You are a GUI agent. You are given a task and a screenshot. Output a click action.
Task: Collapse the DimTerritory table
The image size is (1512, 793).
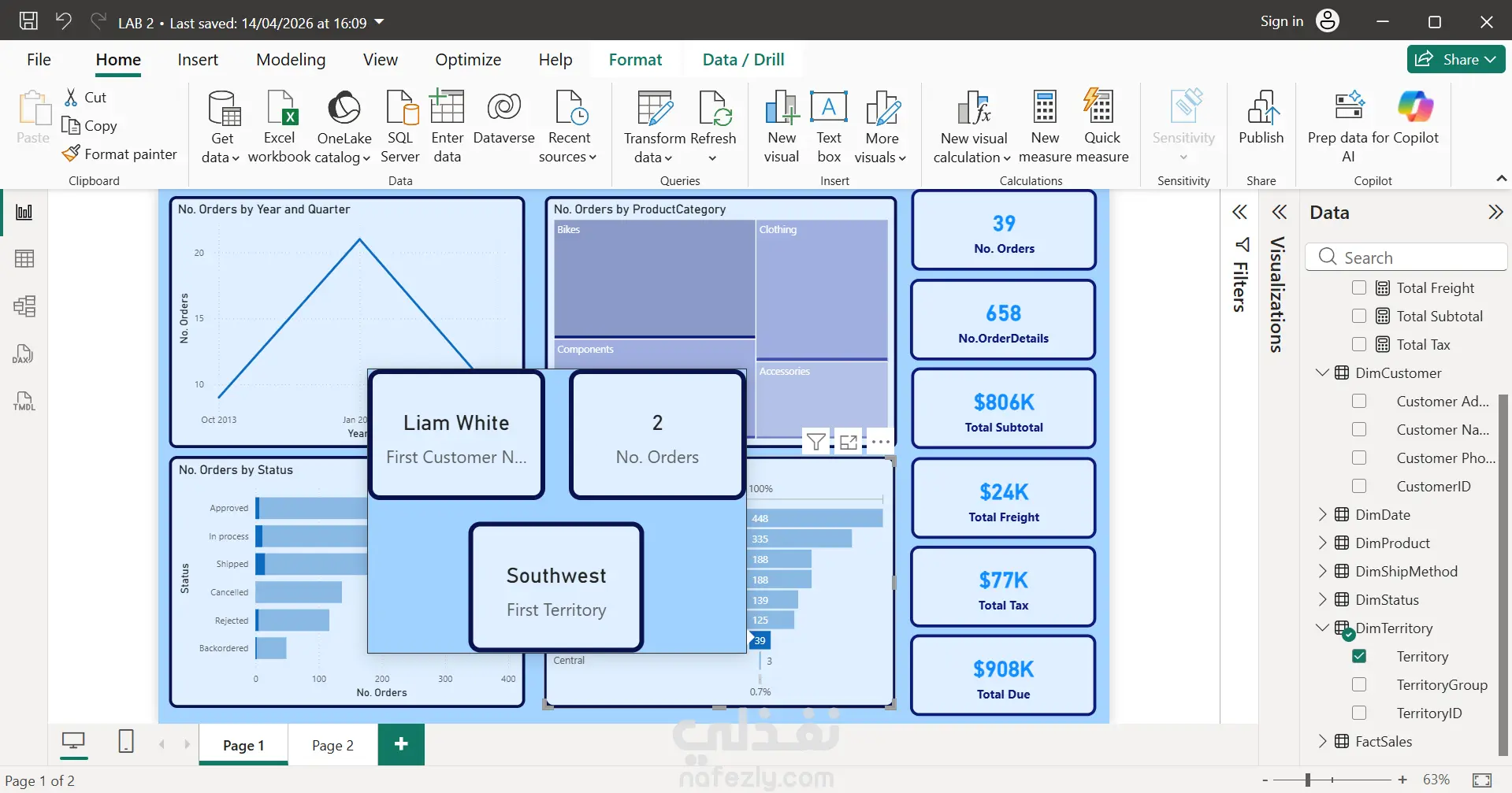1322,628
